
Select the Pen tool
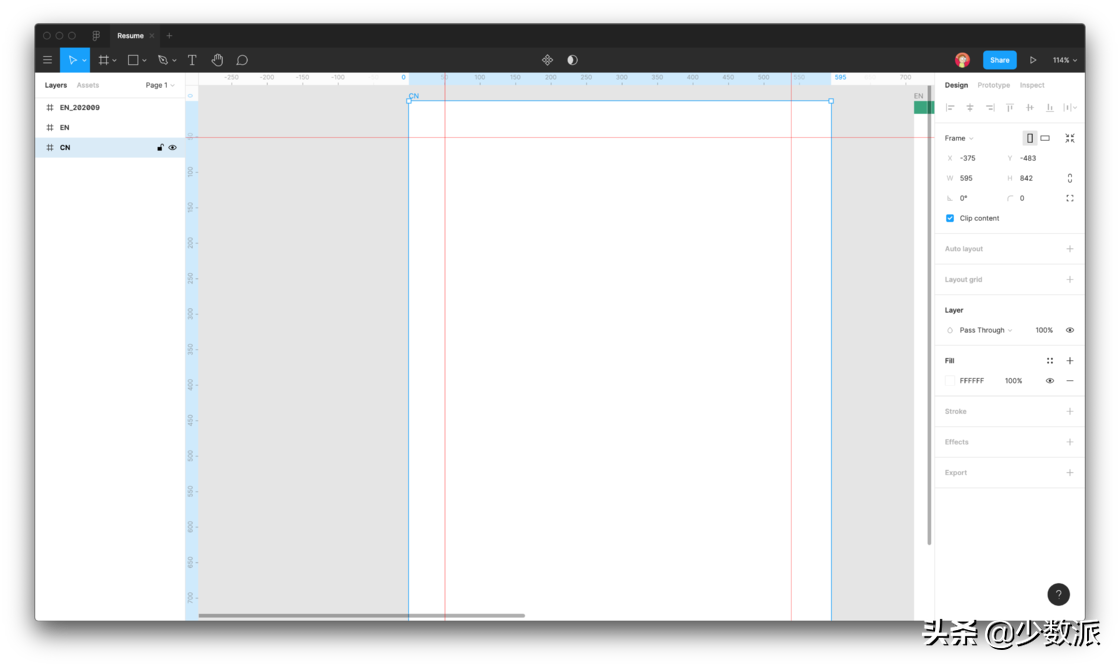click(x=163, y=60)
